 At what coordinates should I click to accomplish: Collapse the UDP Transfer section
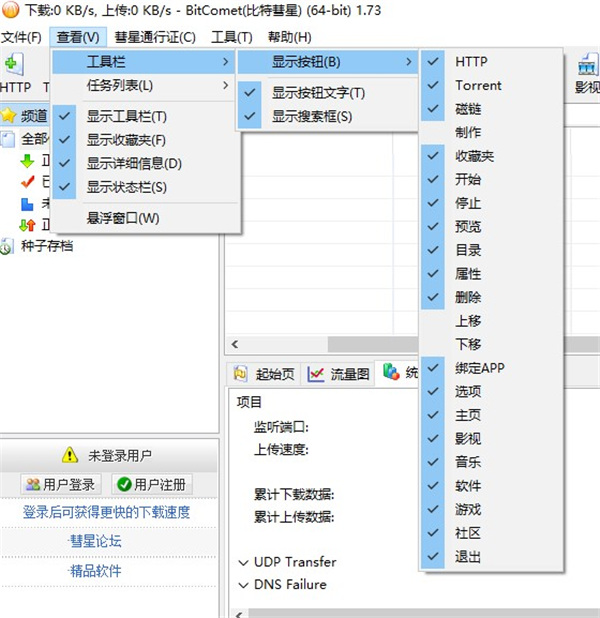pos(244,562)
